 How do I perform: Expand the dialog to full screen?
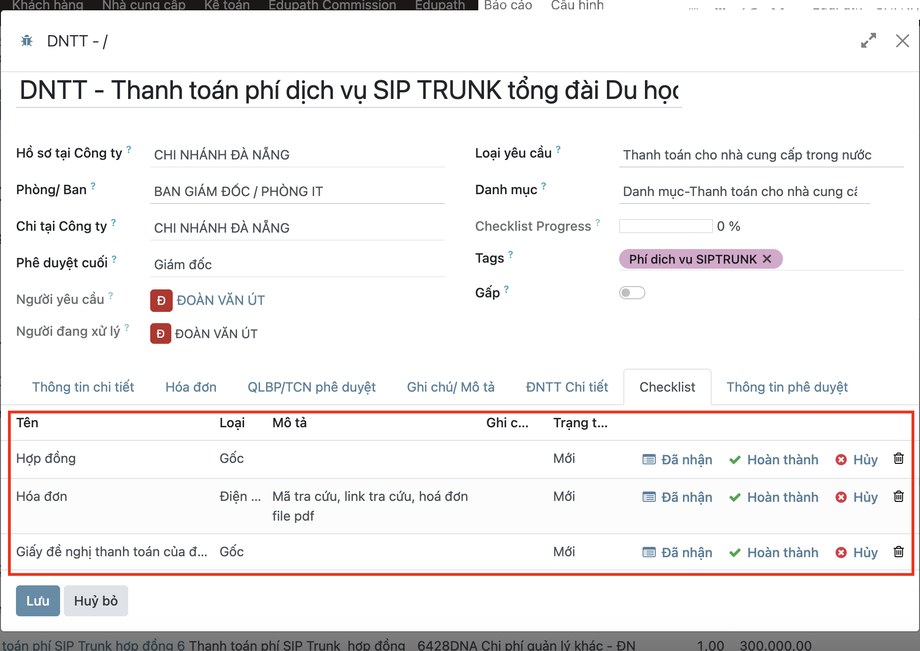coord(868,40)
